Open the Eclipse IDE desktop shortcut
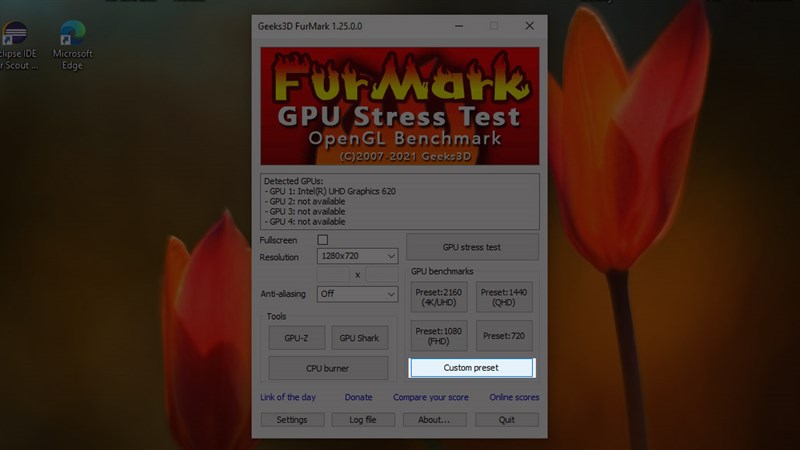 18,45
